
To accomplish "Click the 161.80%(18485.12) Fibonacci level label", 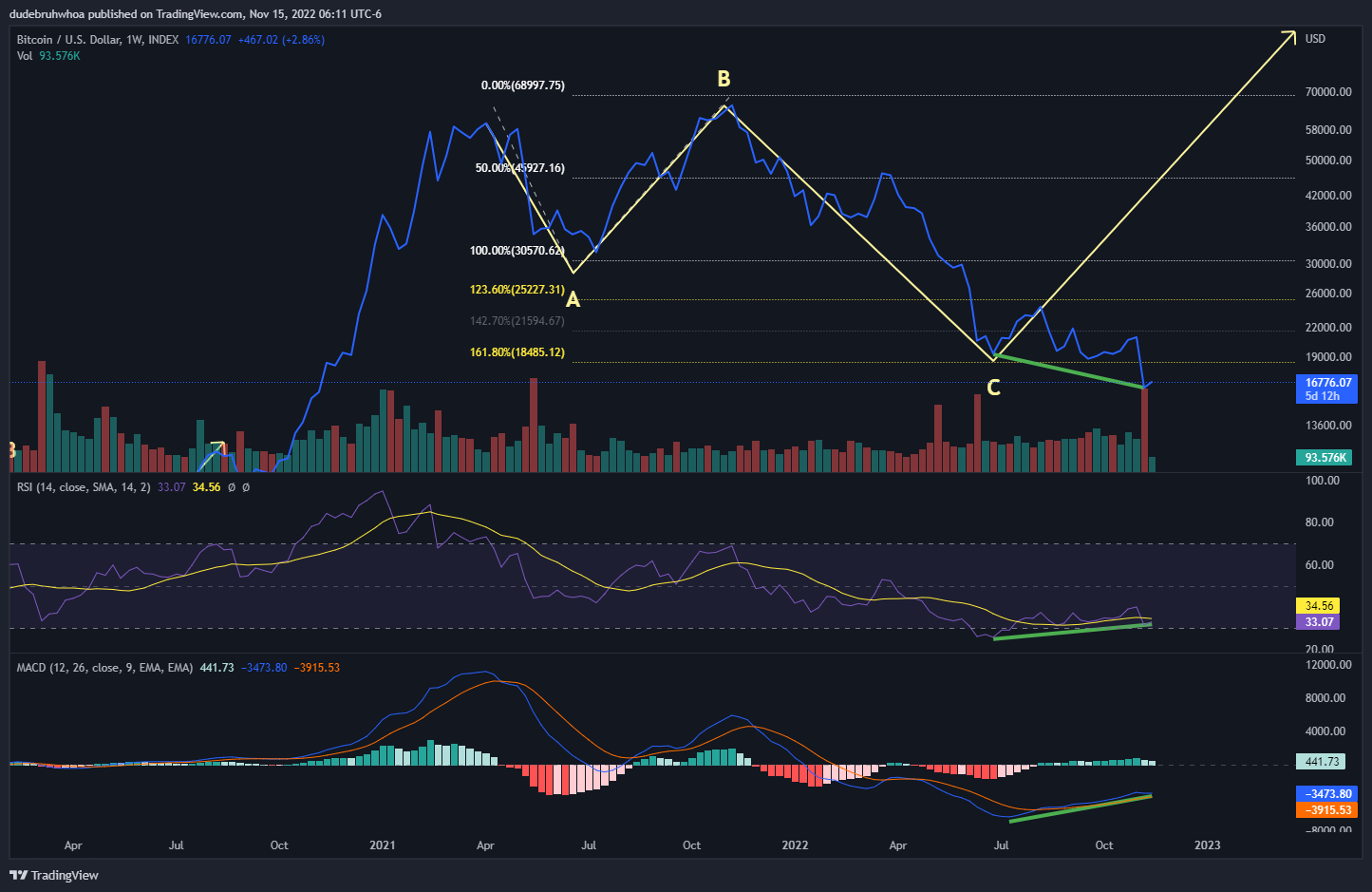I will [x=517, y=352].
